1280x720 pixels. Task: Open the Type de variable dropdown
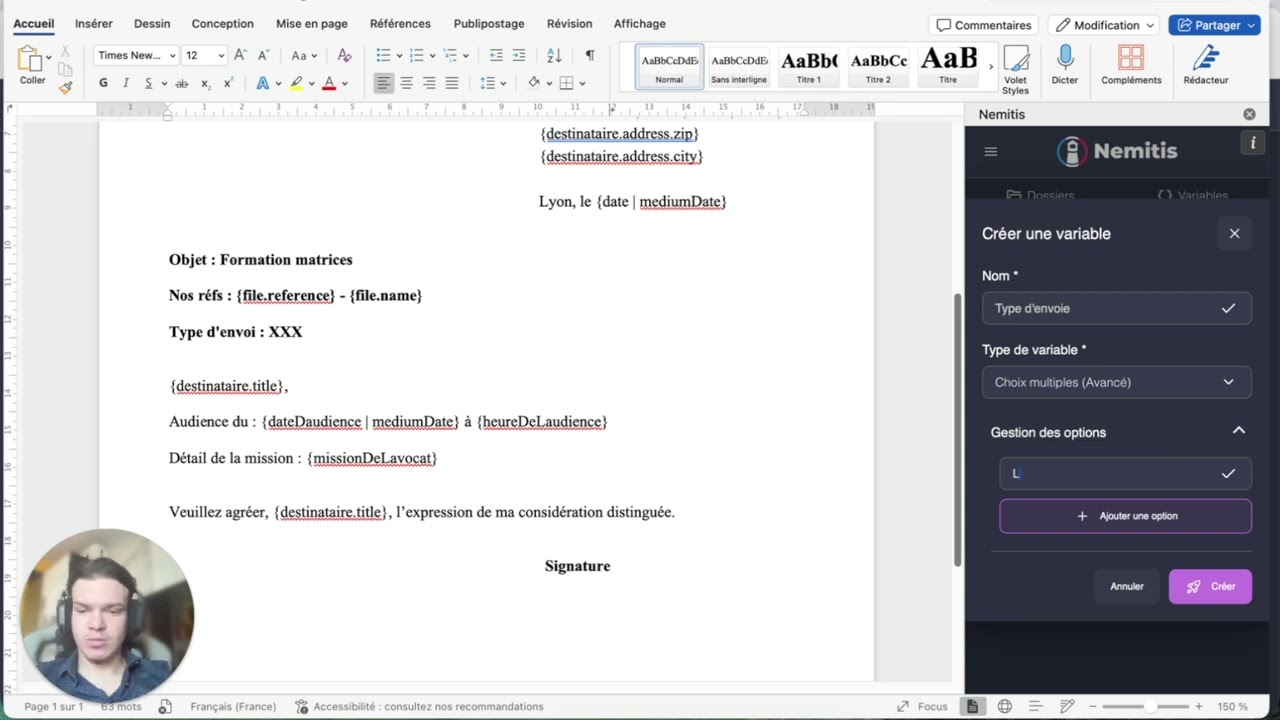[x=1116, y=382]
